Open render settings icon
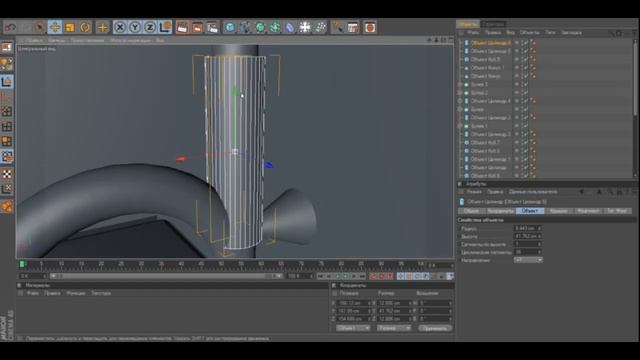This screenshot has height=360, width=640. (212, 27)
